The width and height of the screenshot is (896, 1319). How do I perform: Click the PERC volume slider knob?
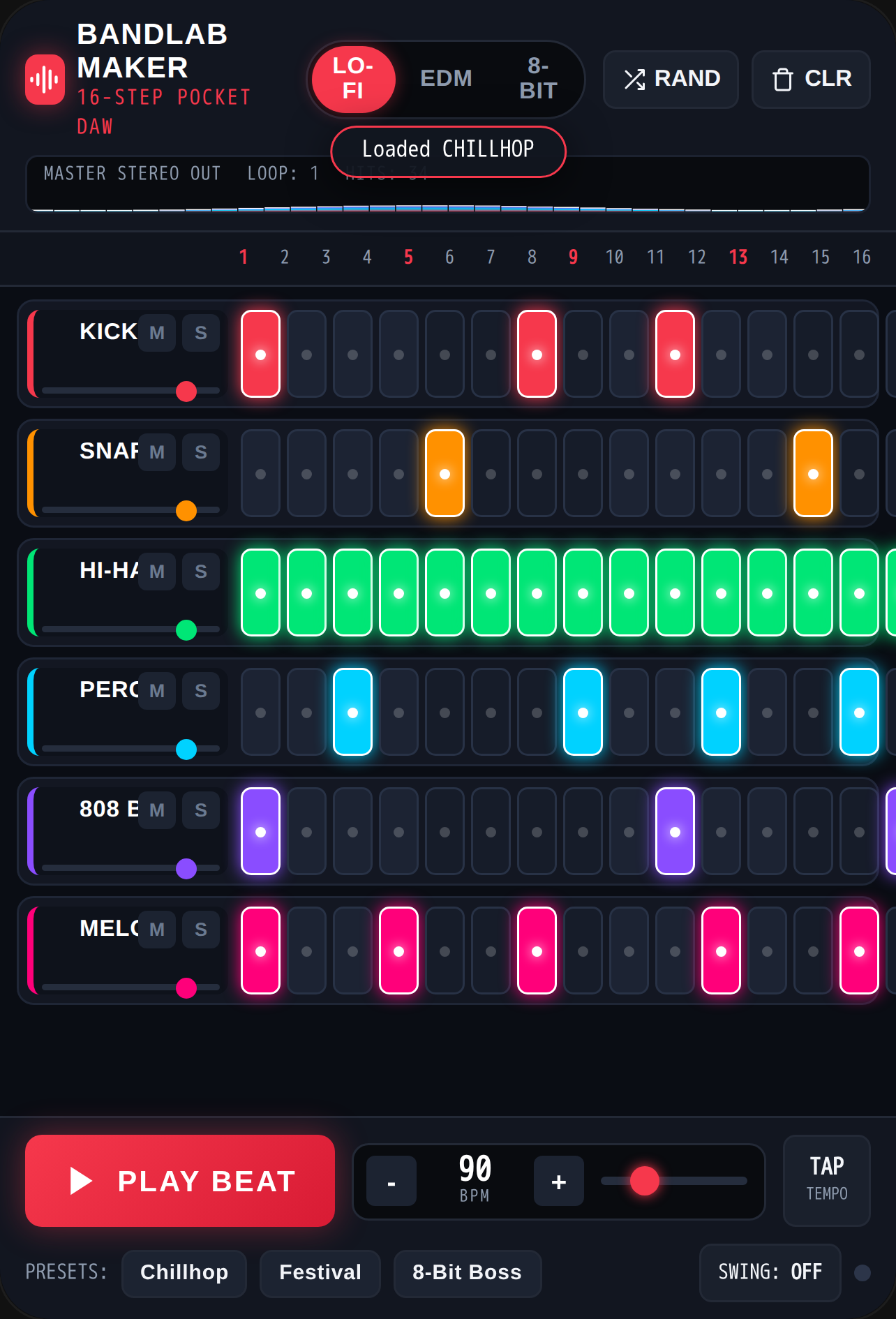point(186,750)
